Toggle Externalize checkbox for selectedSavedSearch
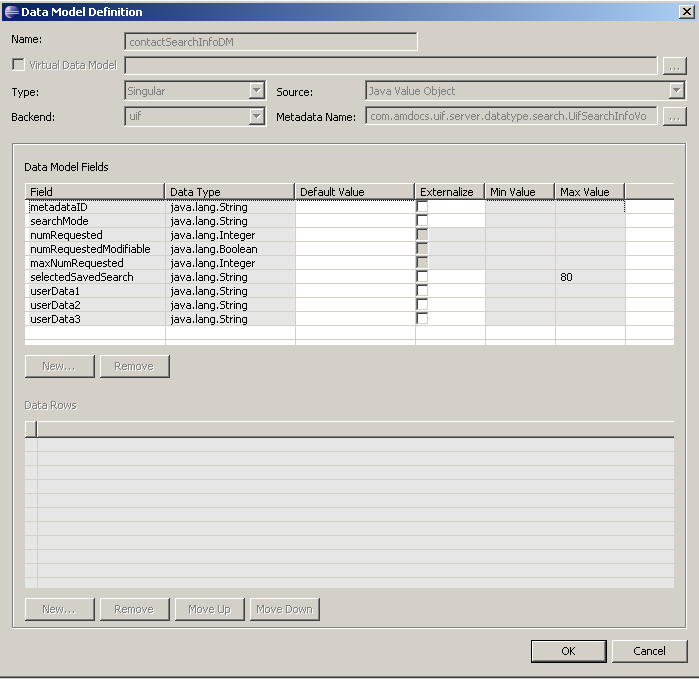This screenshot has width=699, height=679. (x=422, y=277)
